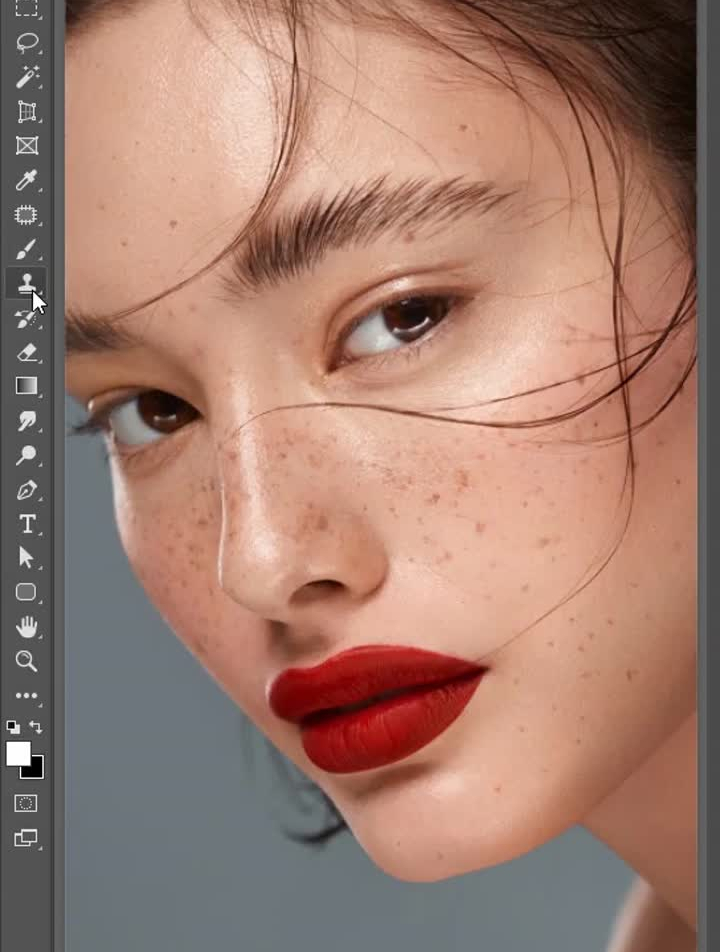
Task: Open the white foreground color swatch
Action: point(18,754)
